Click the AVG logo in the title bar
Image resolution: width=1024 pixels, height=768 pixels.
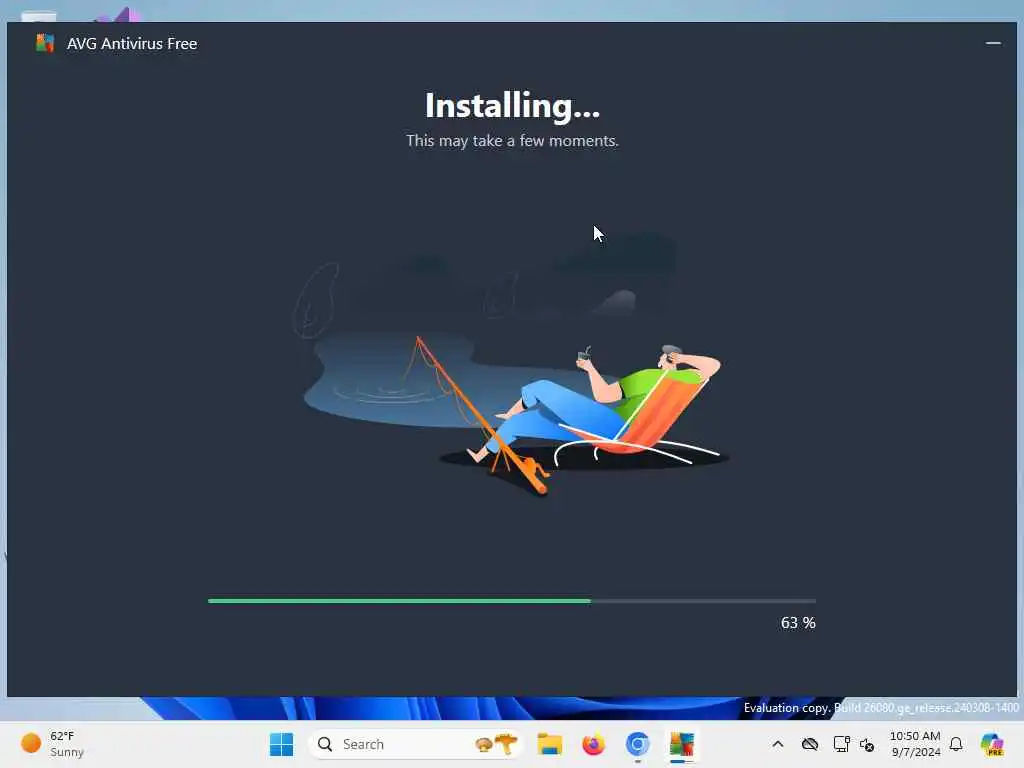click(x=44, y=43)
